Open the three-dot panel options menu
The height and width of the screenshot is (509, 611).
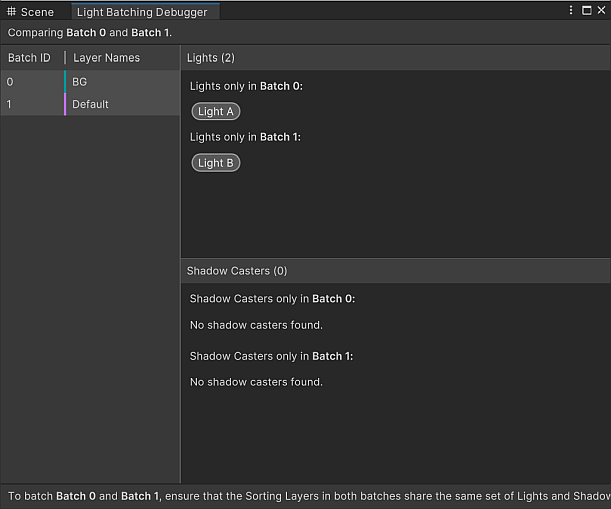pyautogui.click(x=571, y=10)
